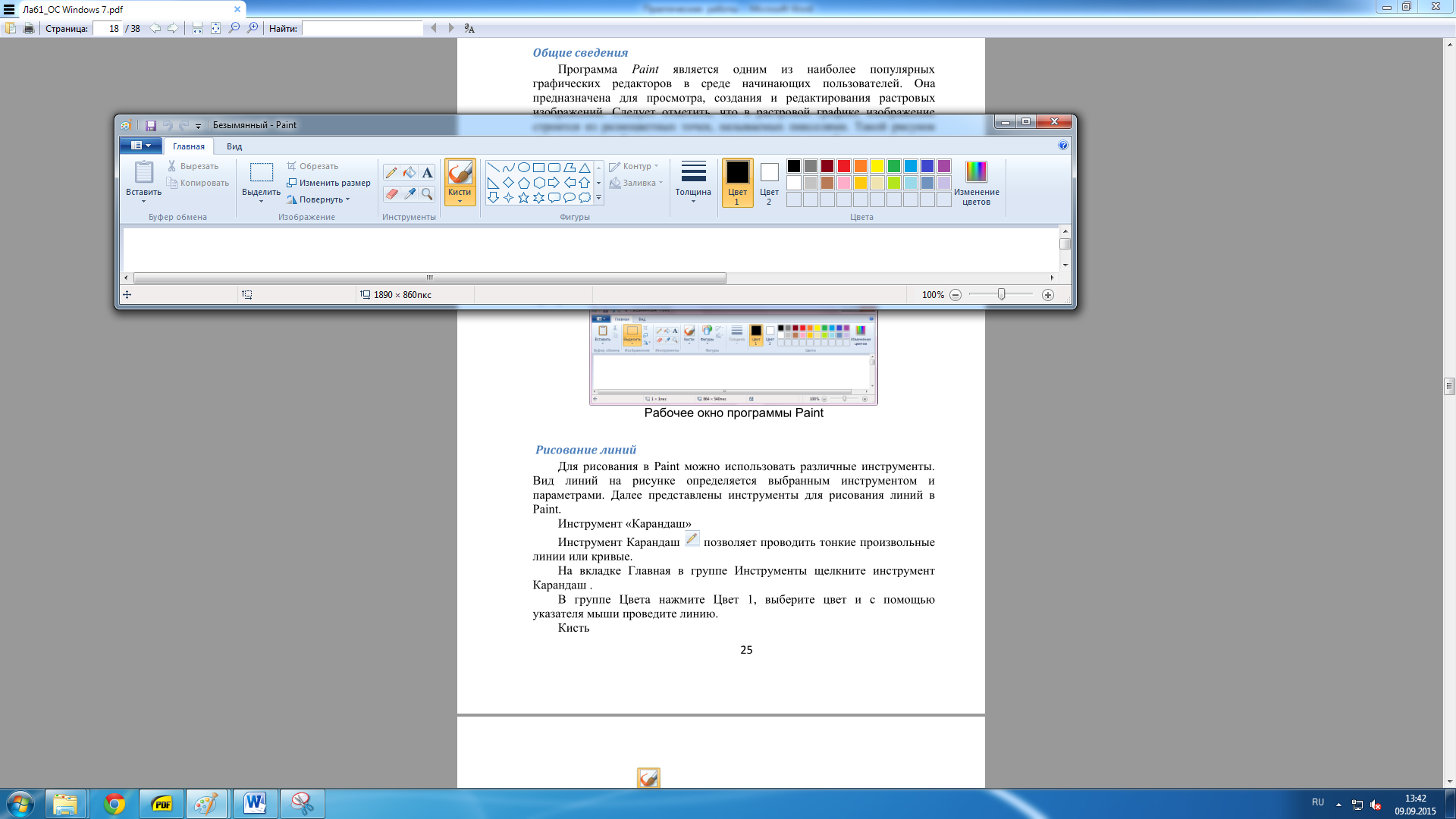Choose the straight line shape
This screenshot has height=819, width=1456.
coord(493,168)
